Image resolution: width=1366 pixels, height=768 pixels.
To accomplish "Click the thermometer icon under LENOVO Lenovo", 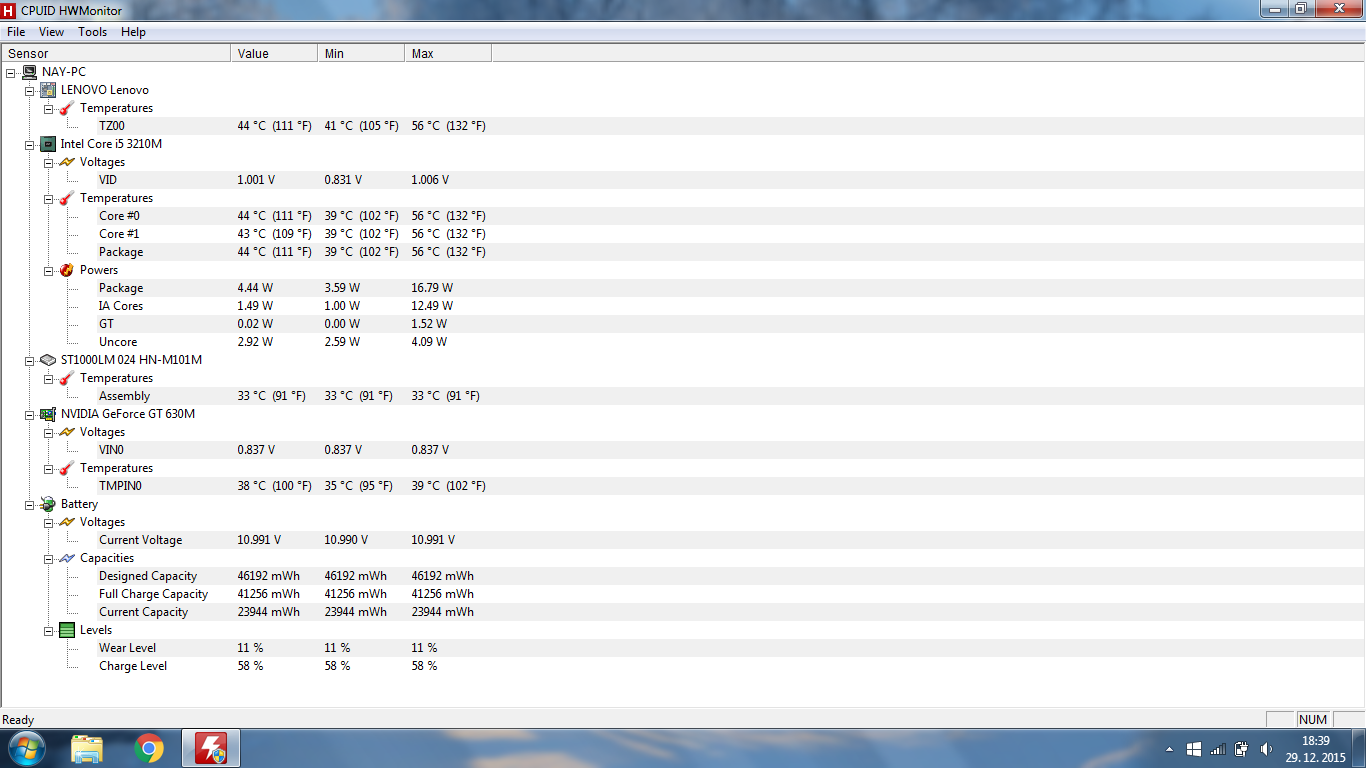I will click(x=67, y=108).
